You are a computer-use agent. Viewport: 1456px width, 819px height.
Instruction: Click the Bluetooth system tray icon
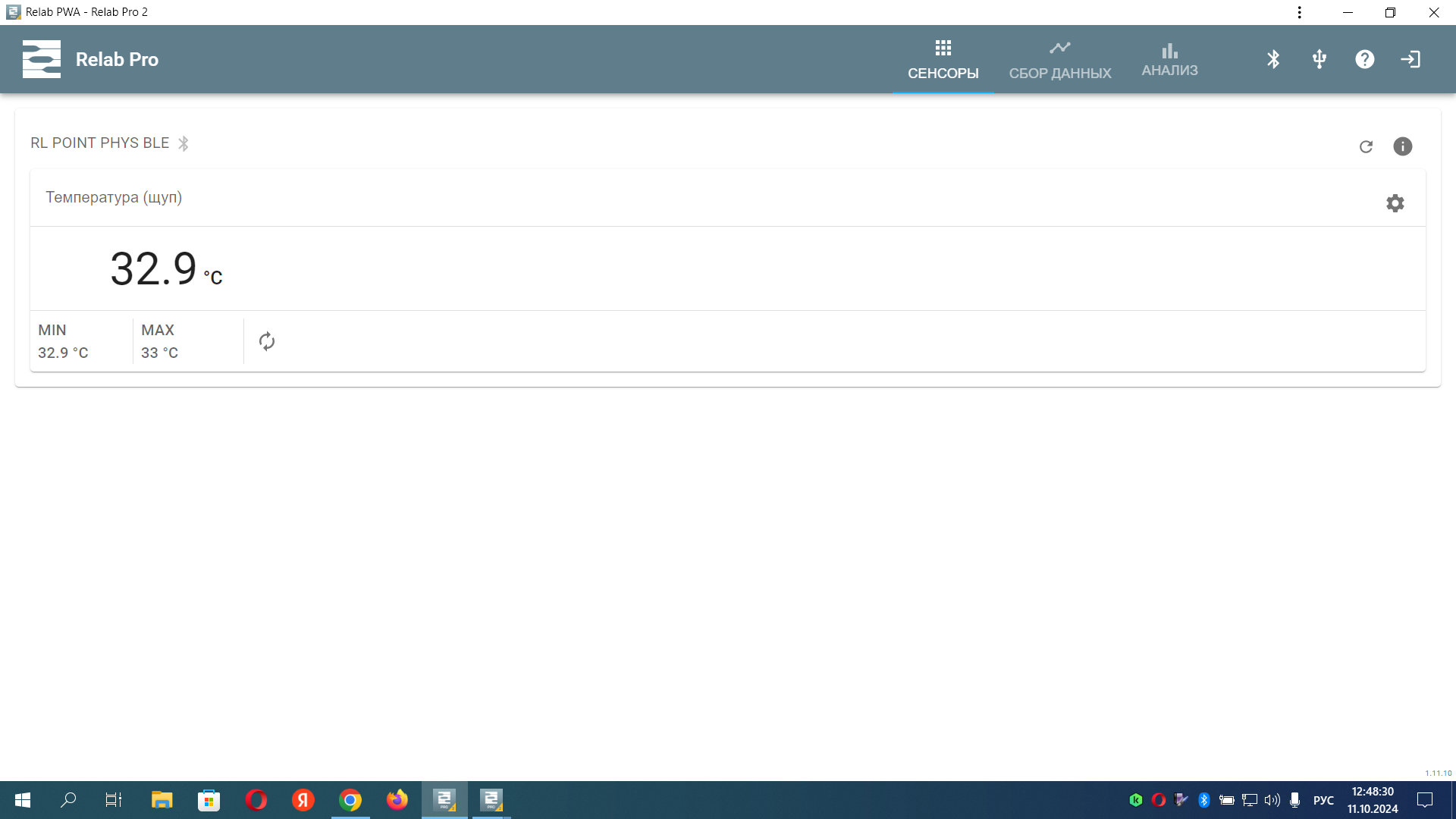[1204, 800]
